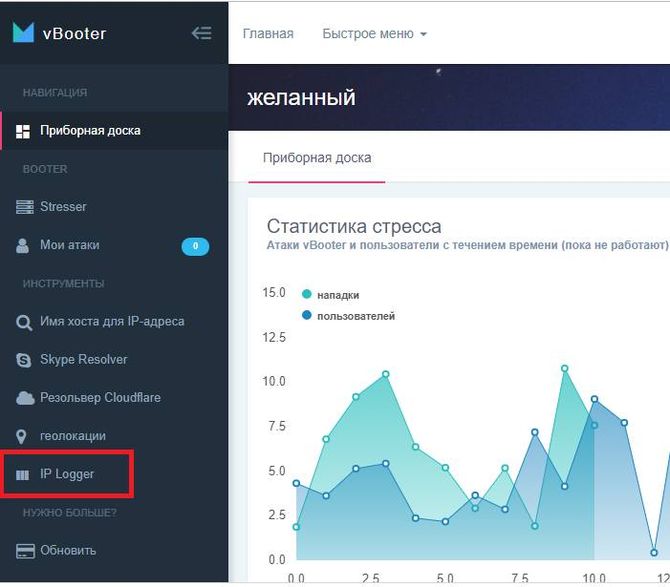Click the user icon beside Мои атаки
This screenshot has width=670, height=587.
tap(22, 246)
